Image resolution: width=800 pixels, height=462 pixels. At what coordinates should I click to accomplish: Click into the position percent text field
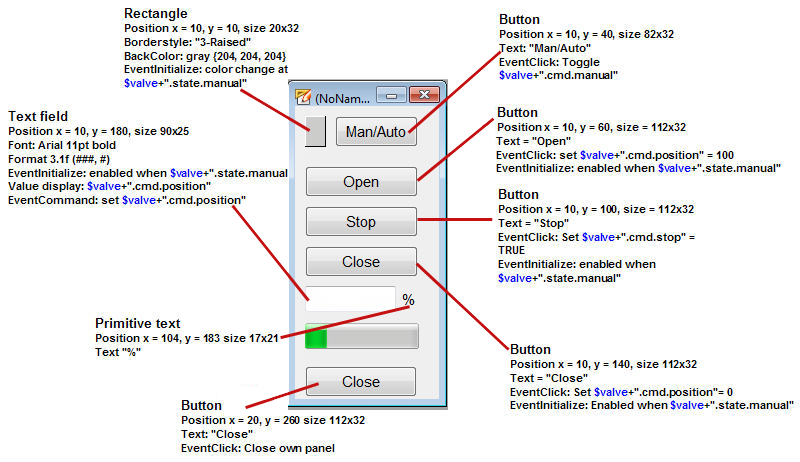351,299
